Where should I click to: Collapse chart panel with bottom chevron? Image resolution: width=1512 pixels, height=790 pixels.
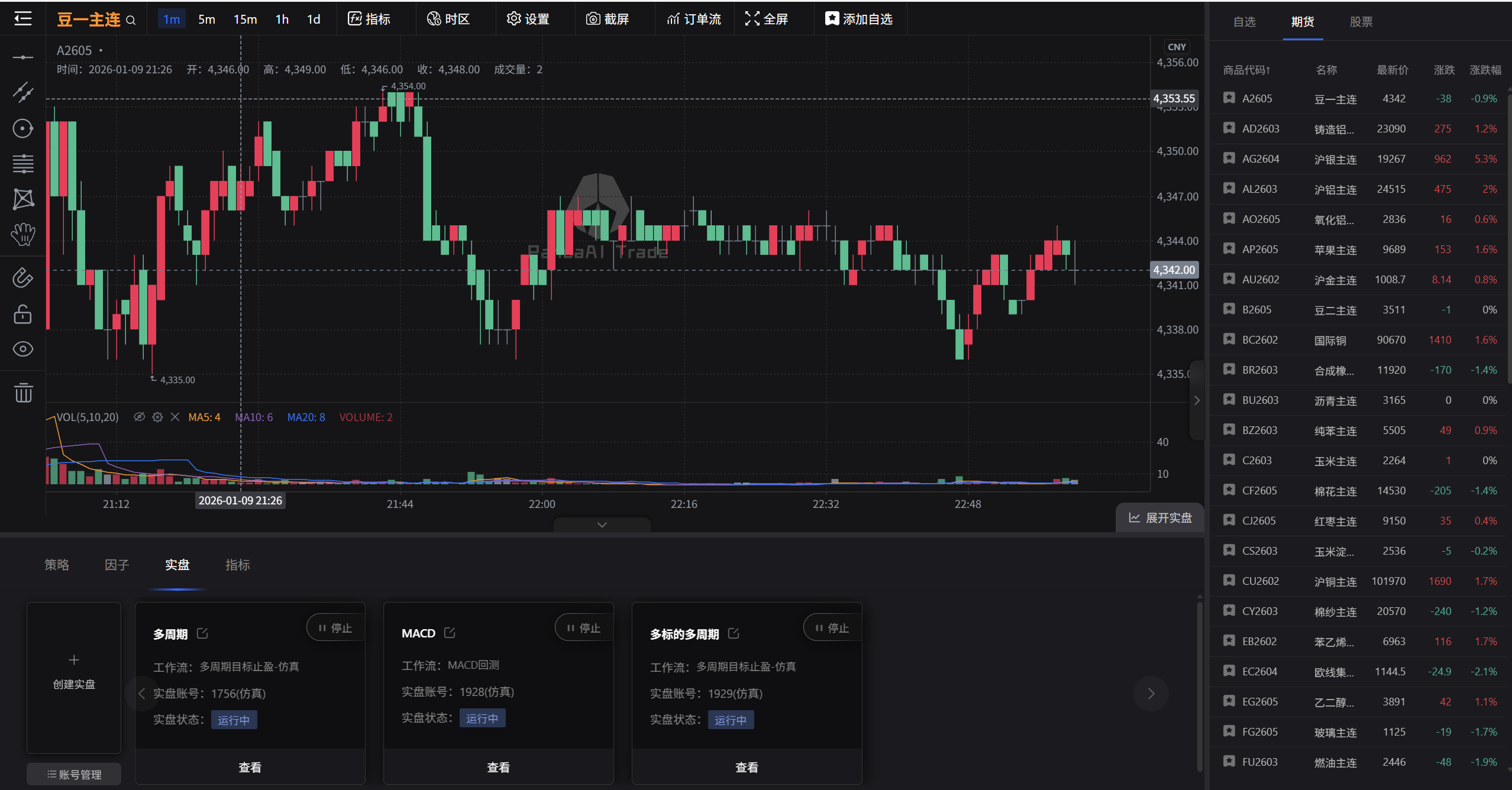[x=602, y=524]
